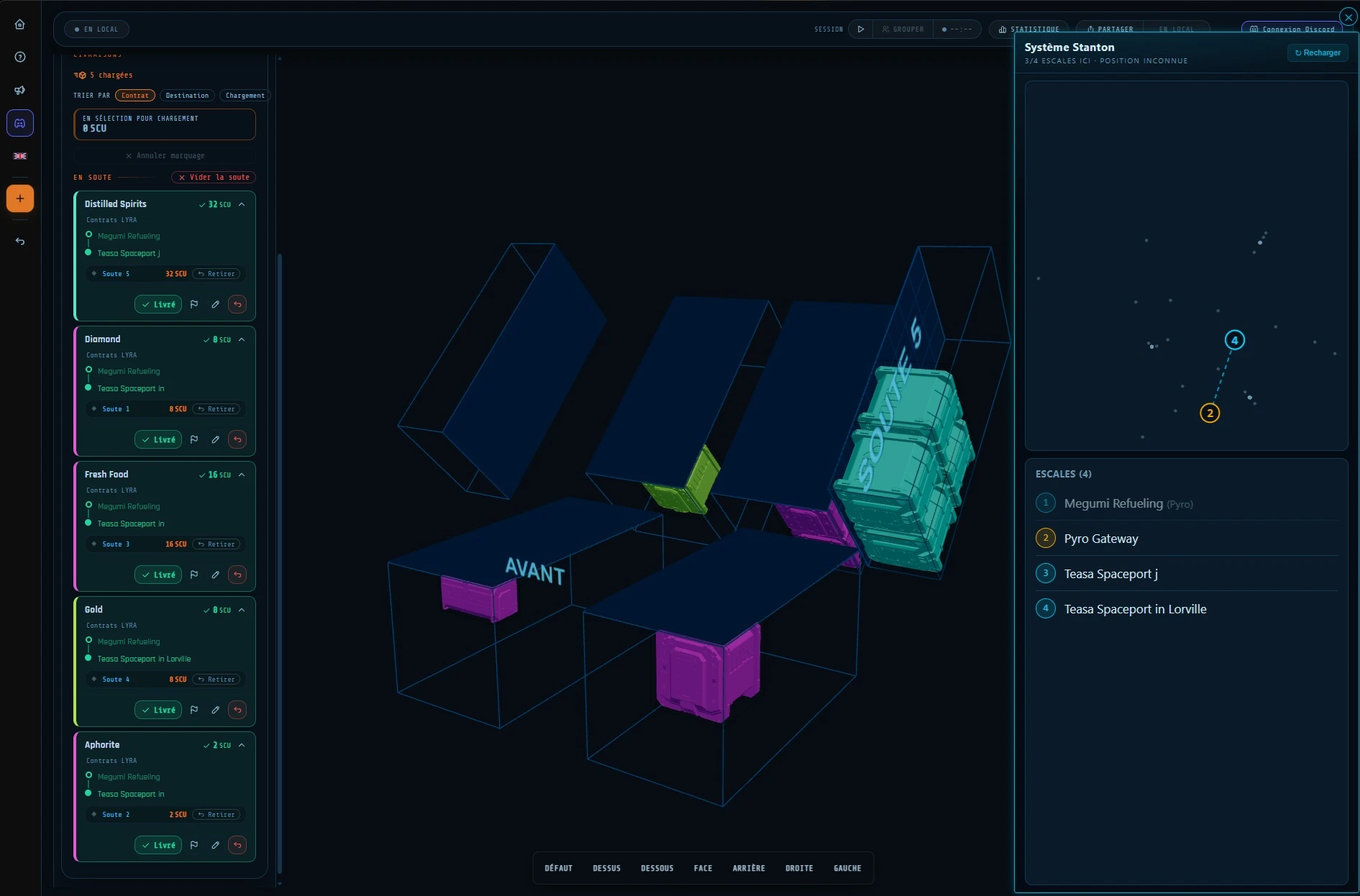Collapse the Distilled Spirits card chevron
The height and width of the screenshot is (896, 1360).
click(x=242, y=204)
